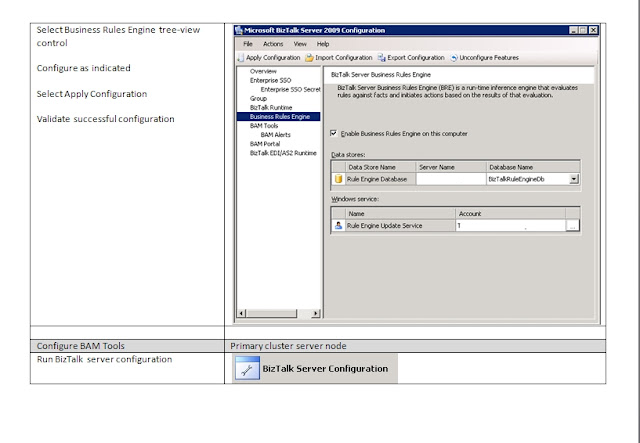The height and width of the screenshot is (443, 640).
Task: Click the Name column header in services
Action: pyautogui.click(x=400, y=214)
